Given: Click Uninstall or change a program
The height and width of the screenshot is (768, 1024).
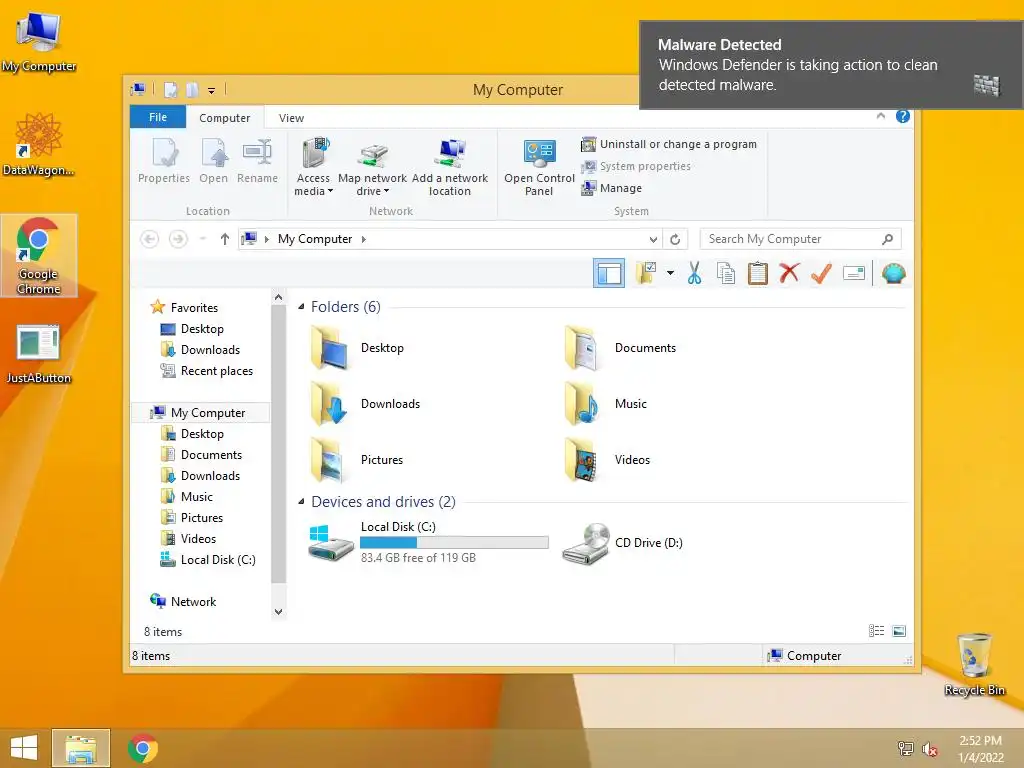Looking at the screenshot, I should click(x=669, y=144).
